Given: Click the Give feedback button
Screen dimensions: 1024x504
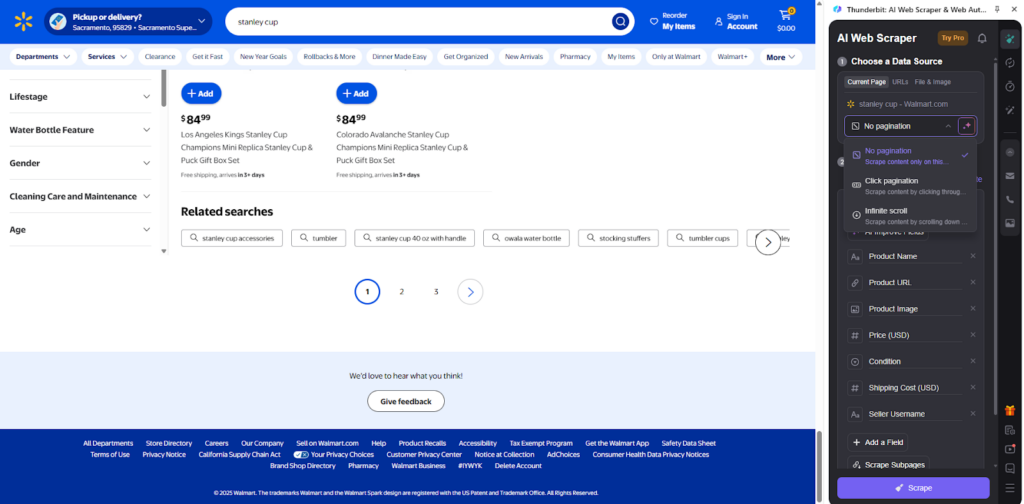Looking at the screenshot, I should pyautogui.click(x=406, y=402).
